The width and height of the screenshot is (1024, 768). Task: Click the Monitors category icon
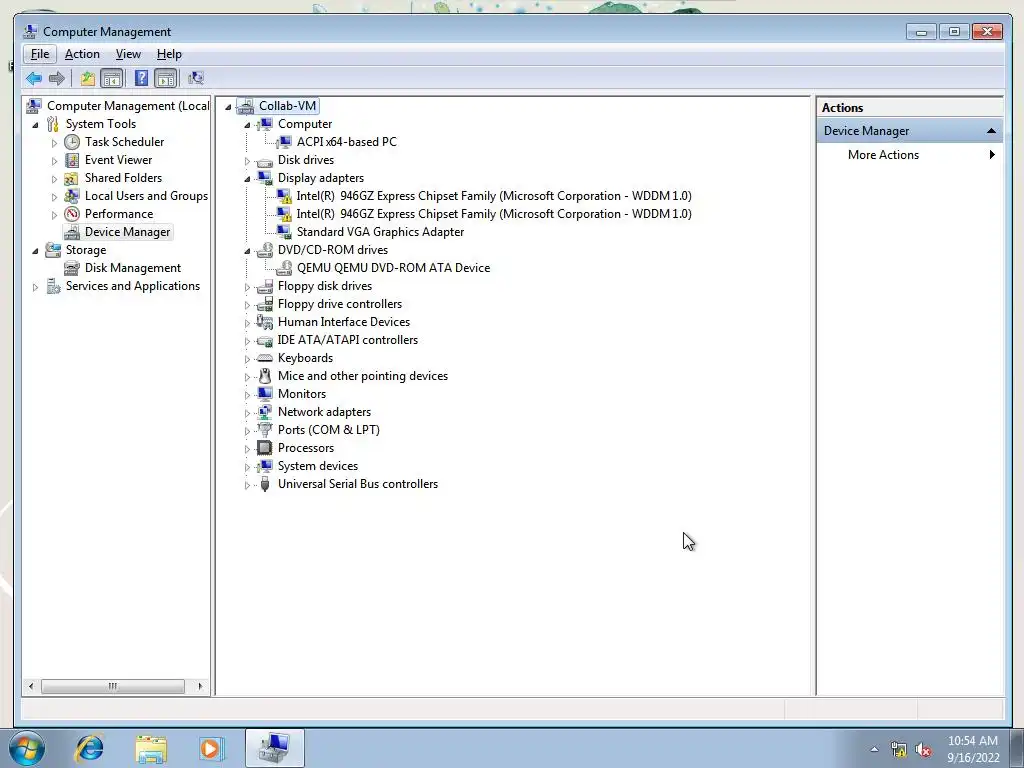click(264, 394)
